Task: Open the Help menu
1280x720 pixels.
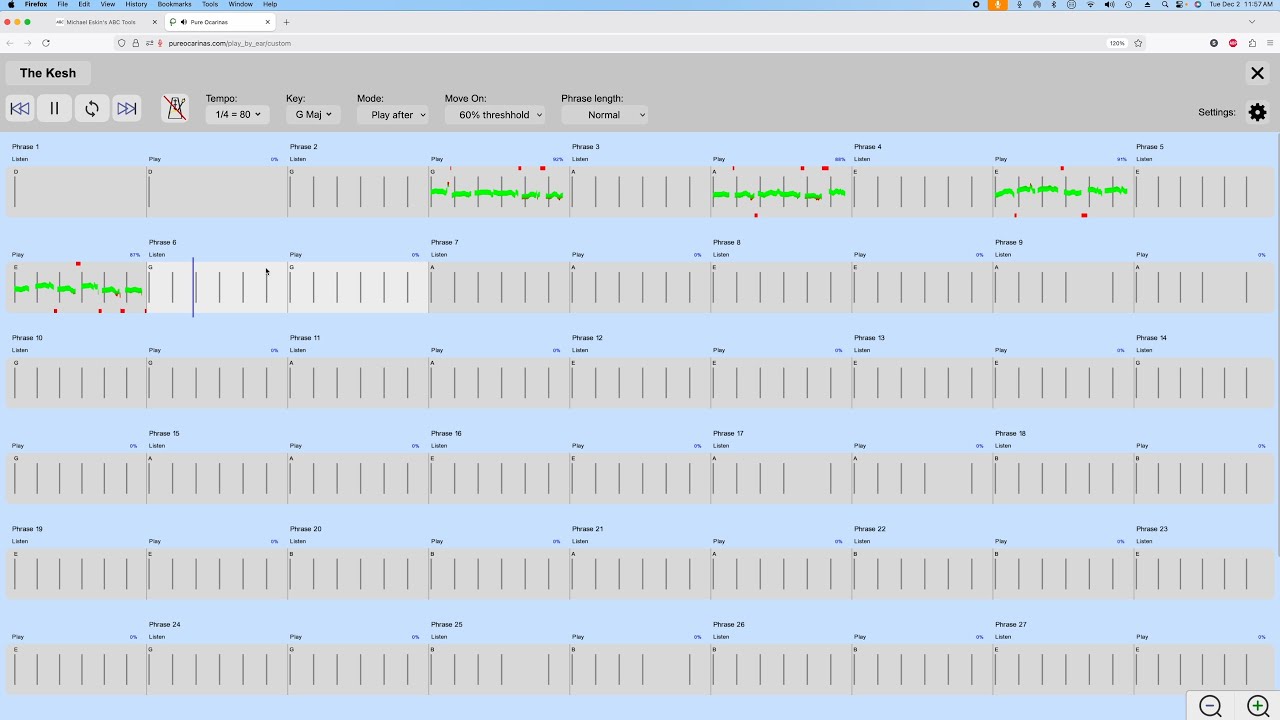Action: (x=270, y=4)
